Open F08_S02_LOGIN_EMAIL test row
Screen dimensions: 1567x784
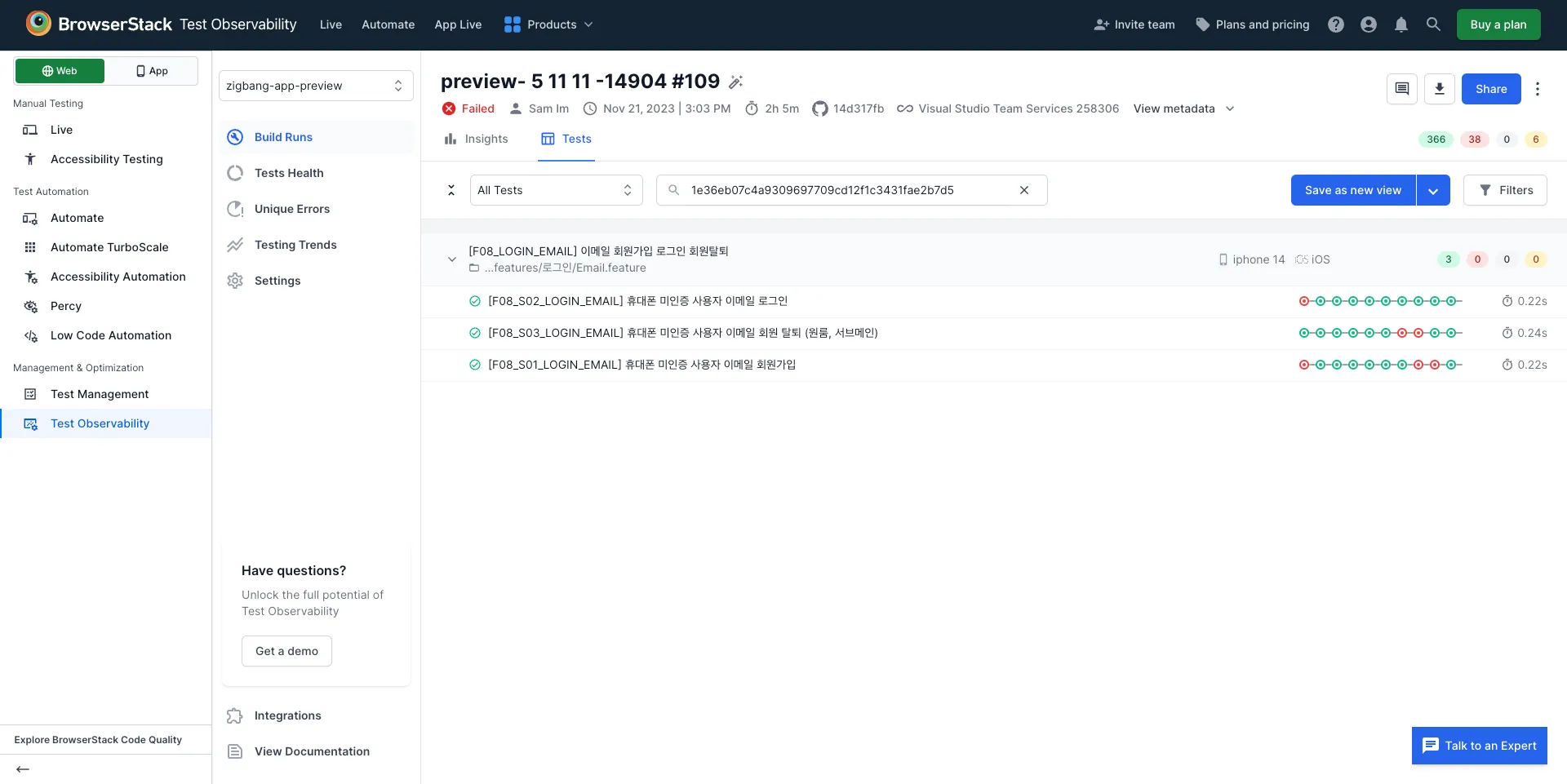(x=992, y=301)
